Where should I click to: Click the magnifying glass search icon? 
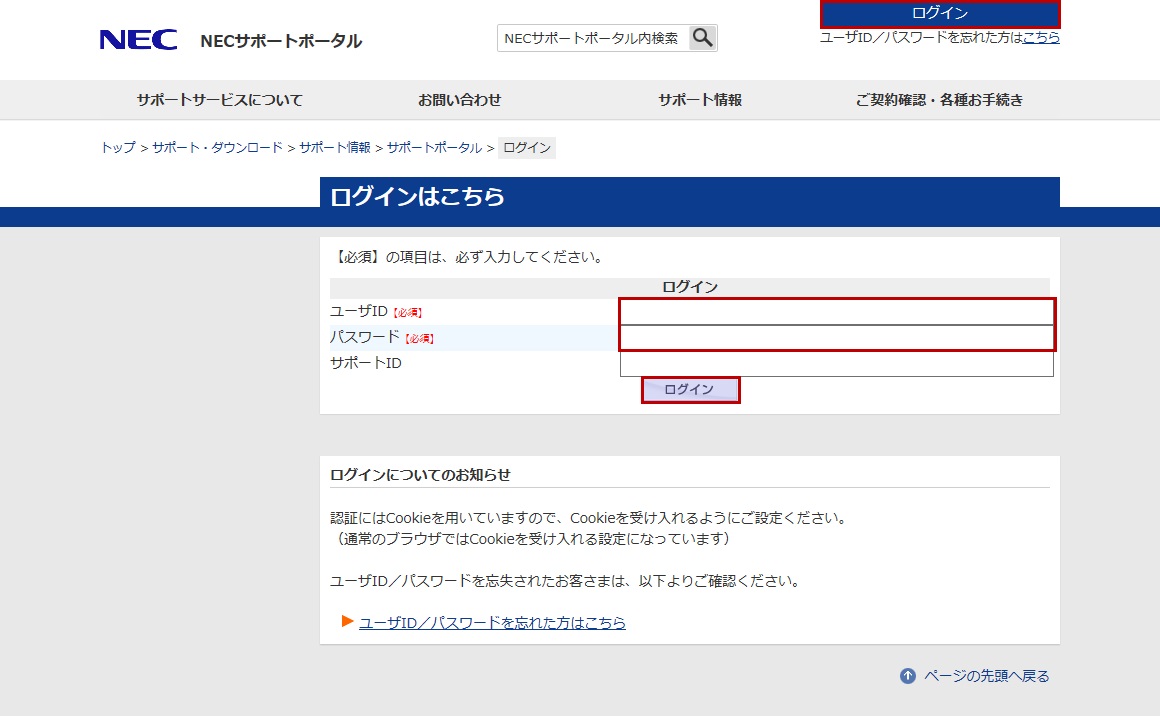point(703,38)
